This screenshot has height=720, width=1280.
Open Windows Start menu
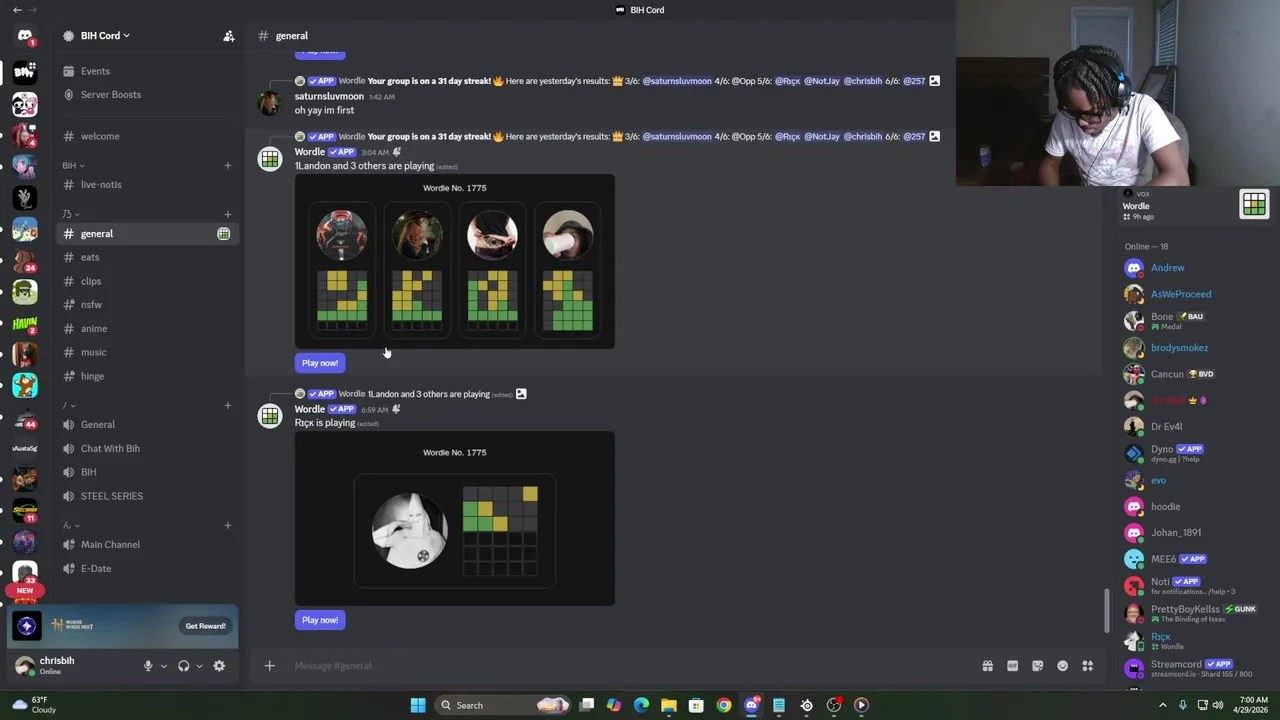point(418,705)
